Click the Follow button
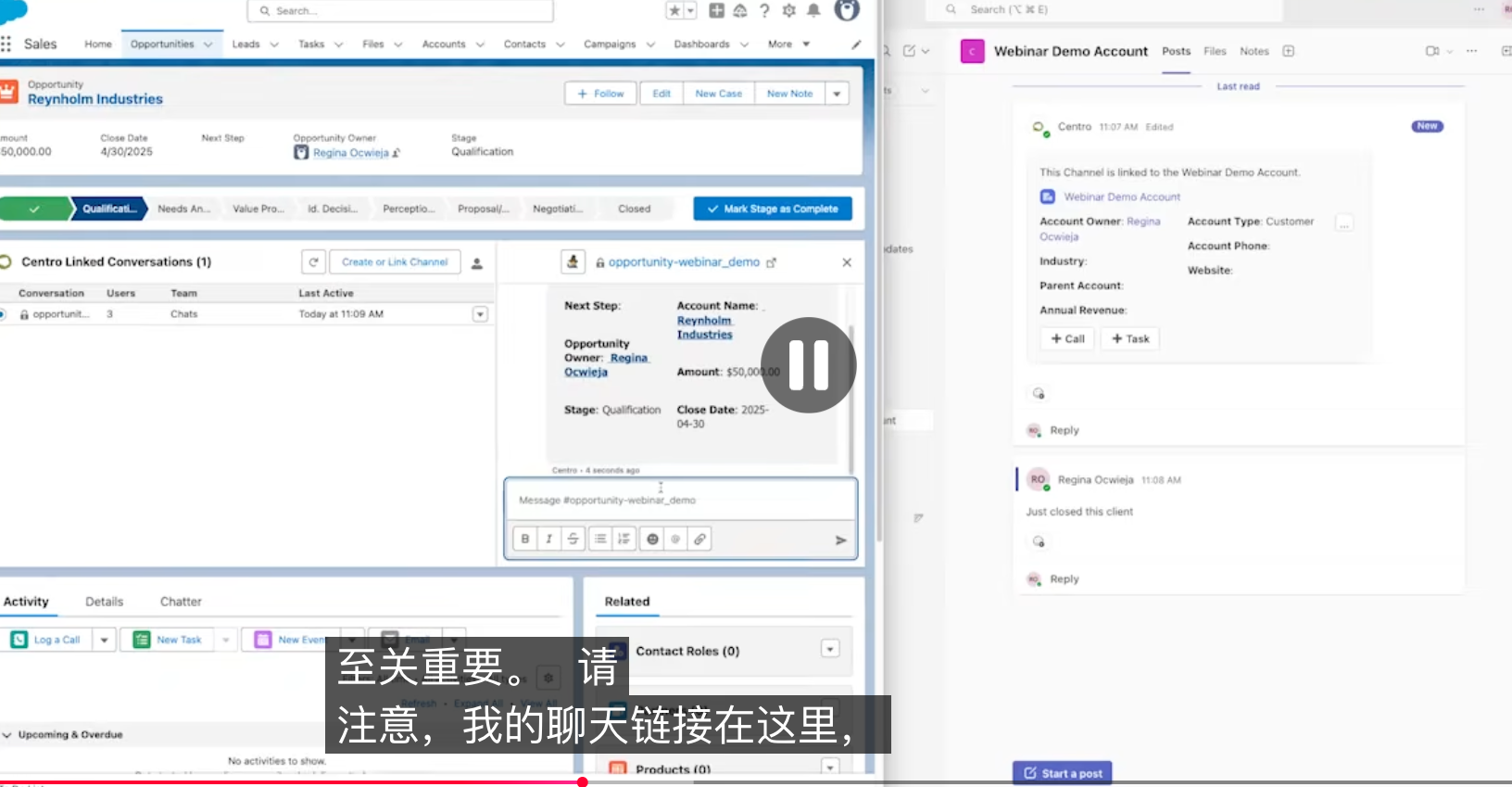Viewport: 1512px width, 787px height. (x=600, y=94)
